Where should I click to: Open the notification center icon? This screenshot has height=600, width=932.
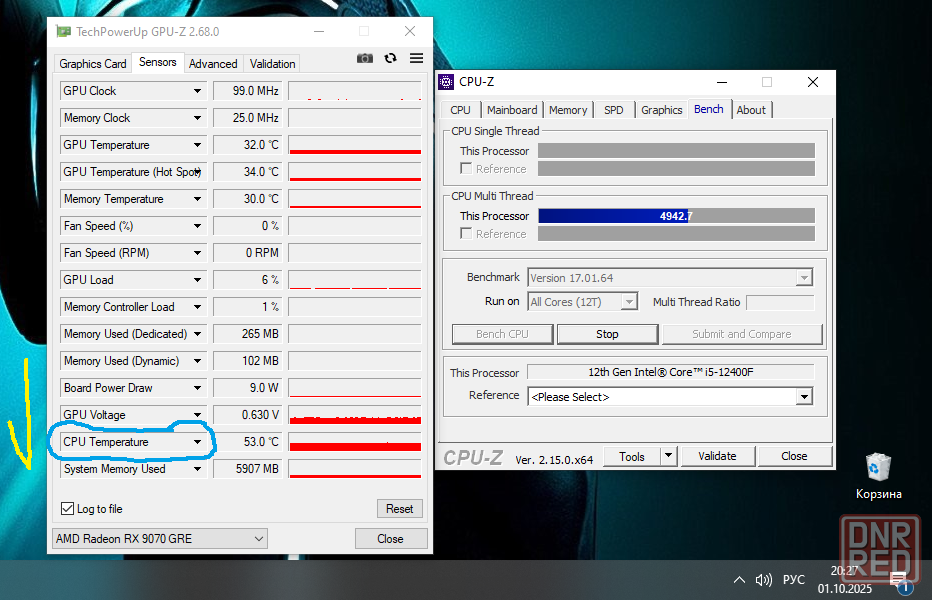click(x=897, y=579)
